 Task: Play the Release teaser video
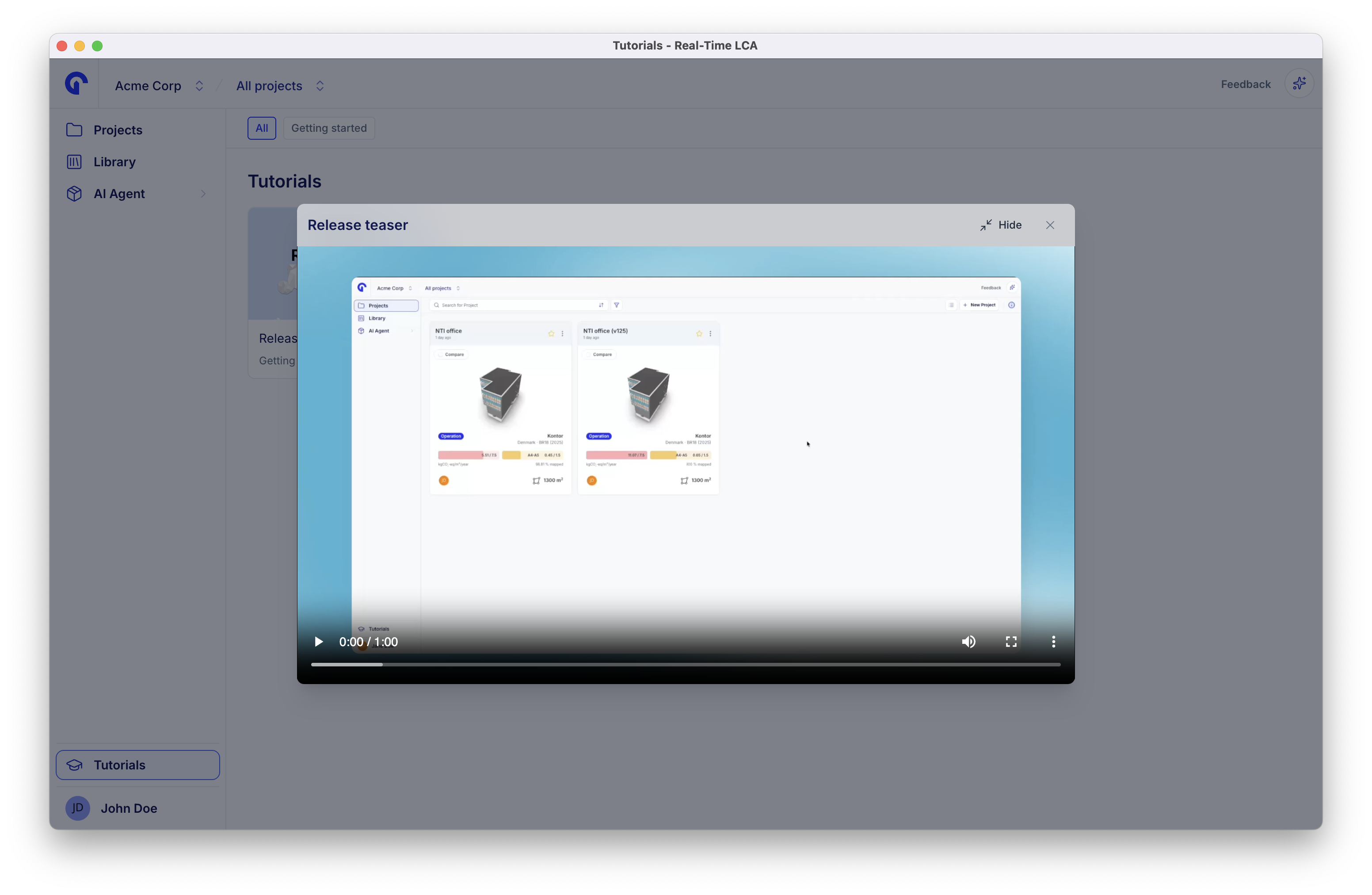[318, 641]
